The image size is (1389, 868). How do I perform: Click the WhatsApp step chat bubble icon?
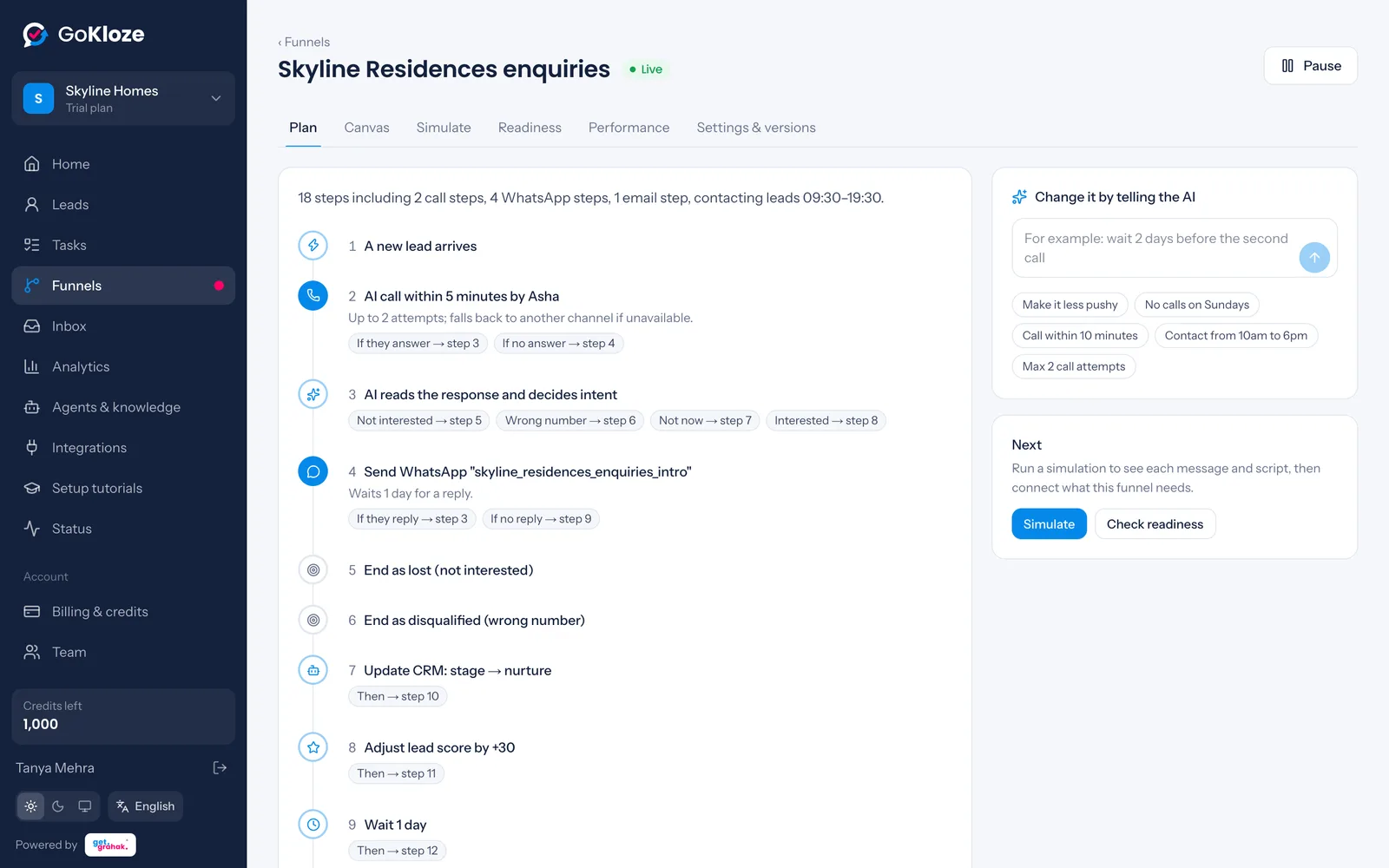point(313,471)
